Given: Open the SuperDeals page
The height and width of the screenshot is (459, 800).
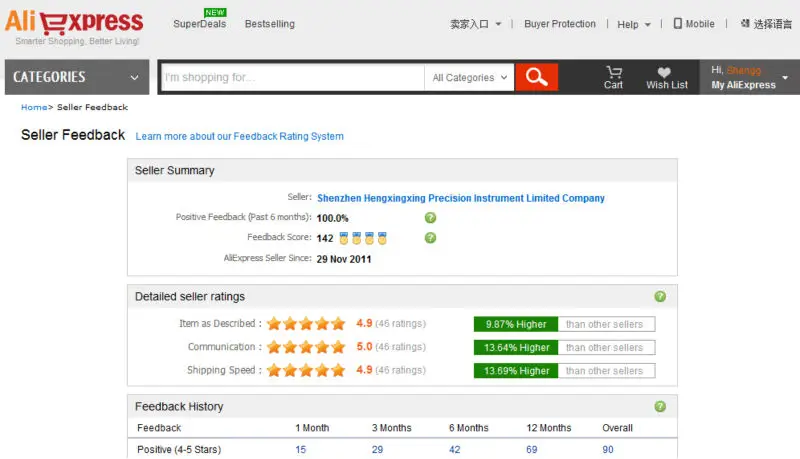Looking at the screenshot, I should click(x=199, y=23).
